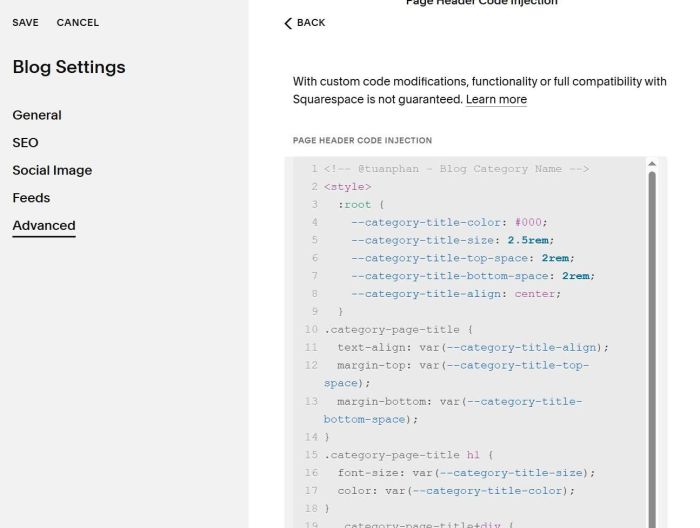Switch to the Social Image section

pyautogui.click(x=52, y=170)
